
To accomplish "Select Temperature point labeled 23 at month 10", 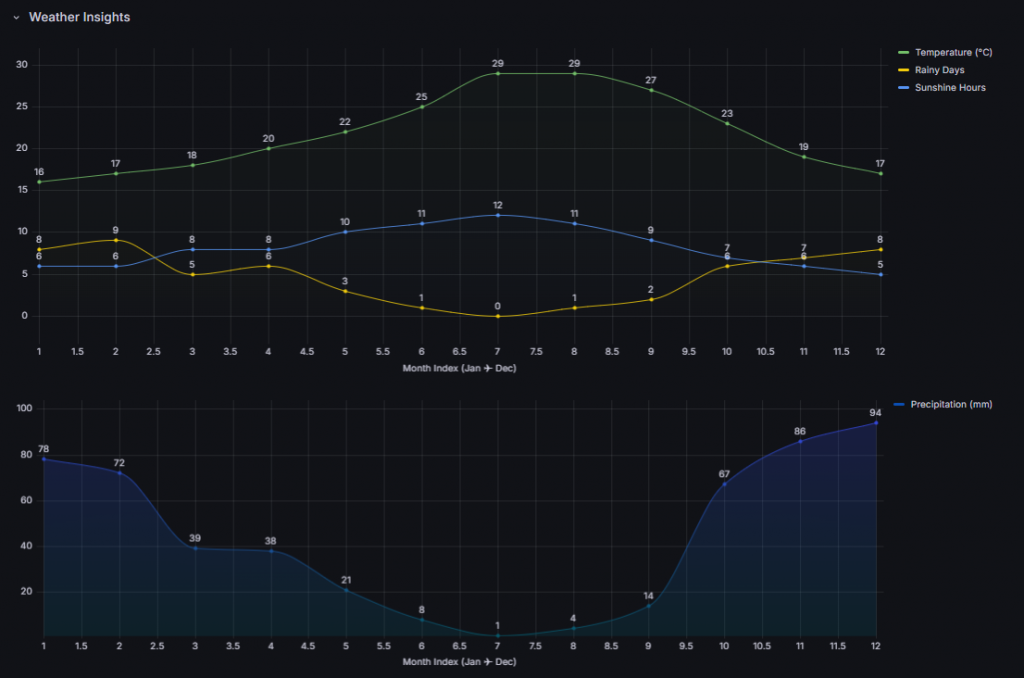I will (727, 123).
